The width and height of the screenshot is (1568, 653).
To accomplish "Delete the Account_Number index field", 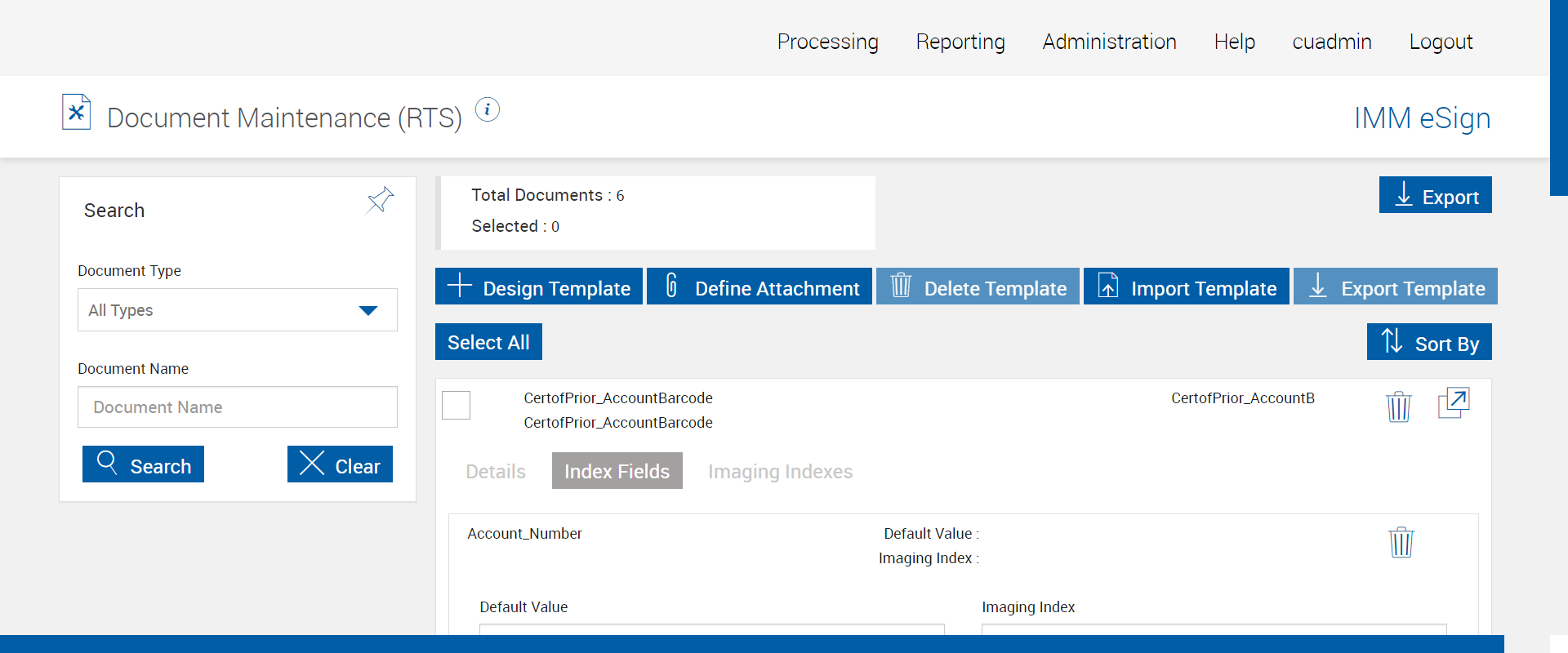I will pos(1401,542).
